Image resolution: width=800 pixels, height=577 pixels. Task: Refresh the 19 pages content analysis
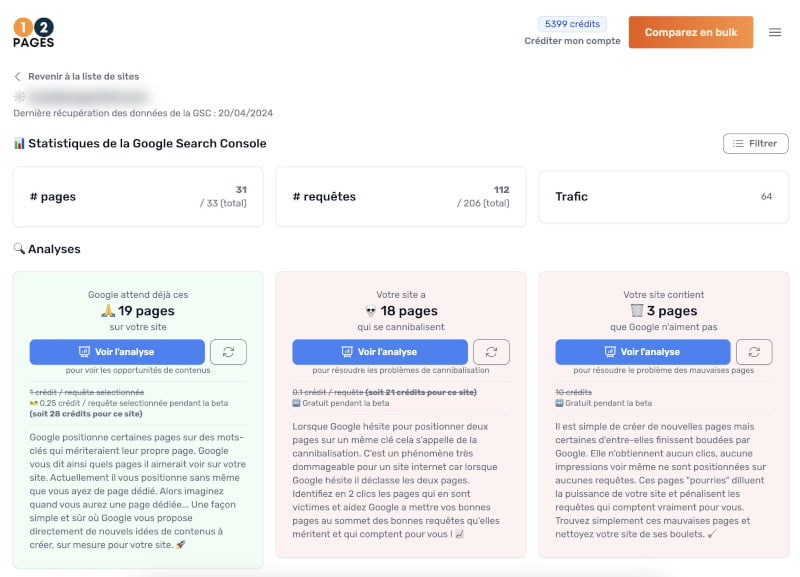point(229,352)
